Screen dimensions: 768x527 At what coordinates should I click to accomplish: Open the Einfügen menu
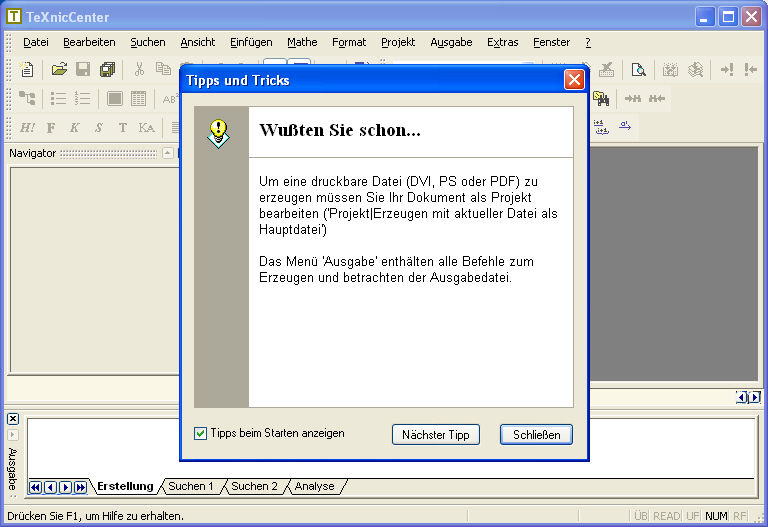tap(251, 42)
